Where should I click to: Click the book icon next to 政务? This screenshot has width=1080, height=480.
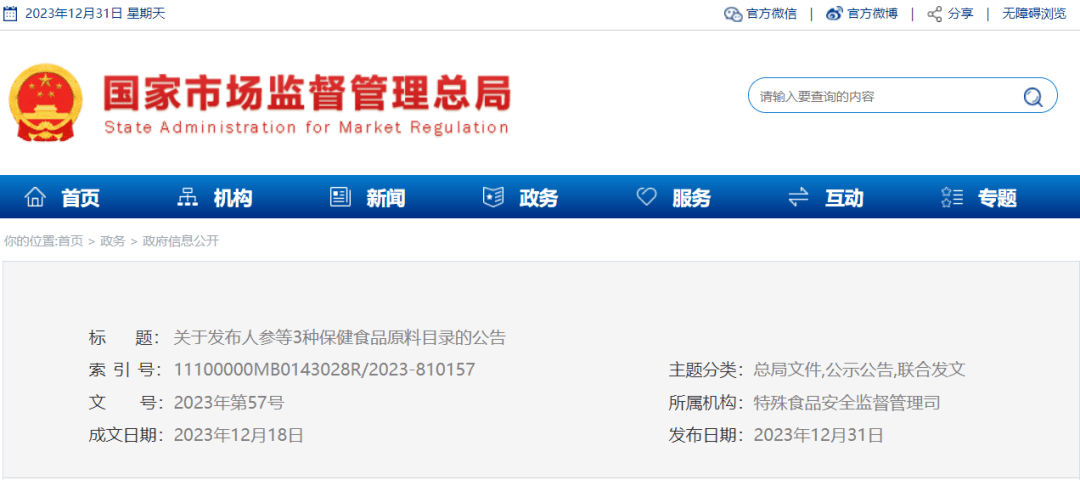tap(493, 198)
